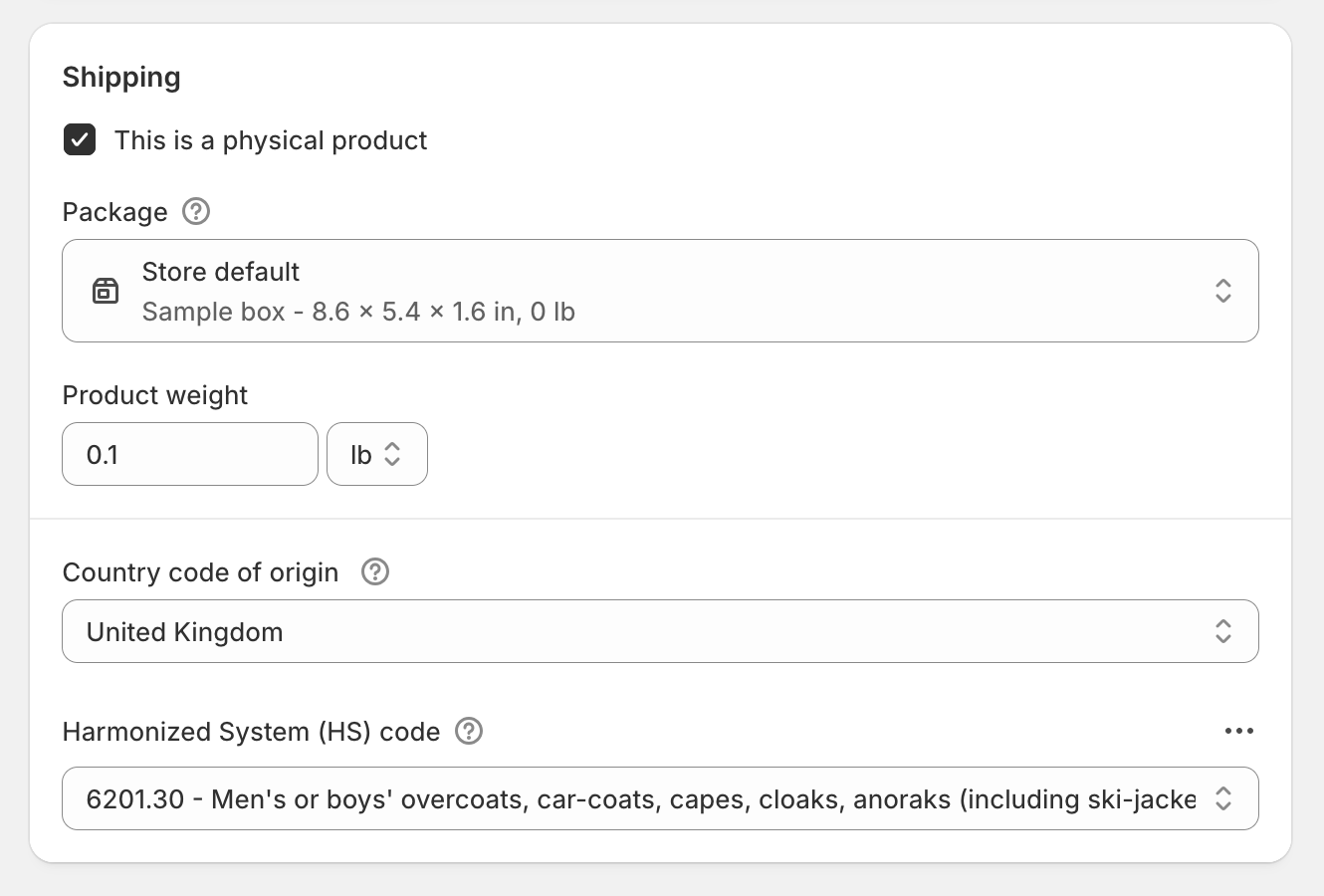Viewport: 1324px width, 896px height.
Task: Open the three-dot menu for HS code
Action: coord(1238,732)
